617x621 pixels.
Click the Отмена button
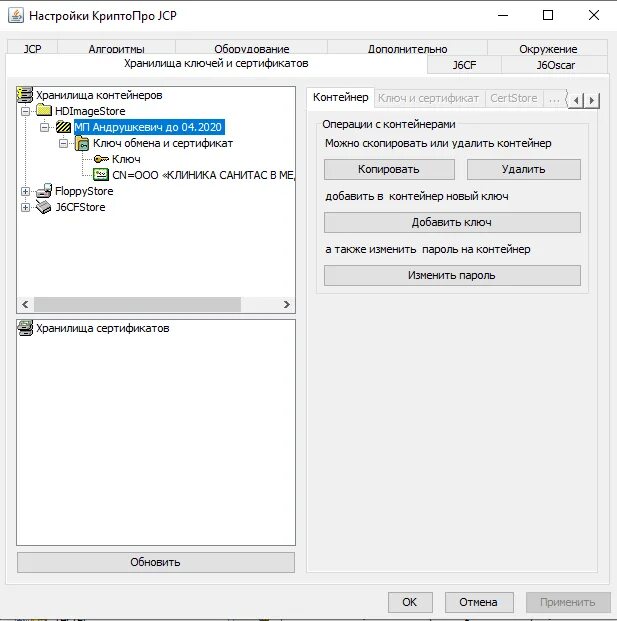[479, 602]
